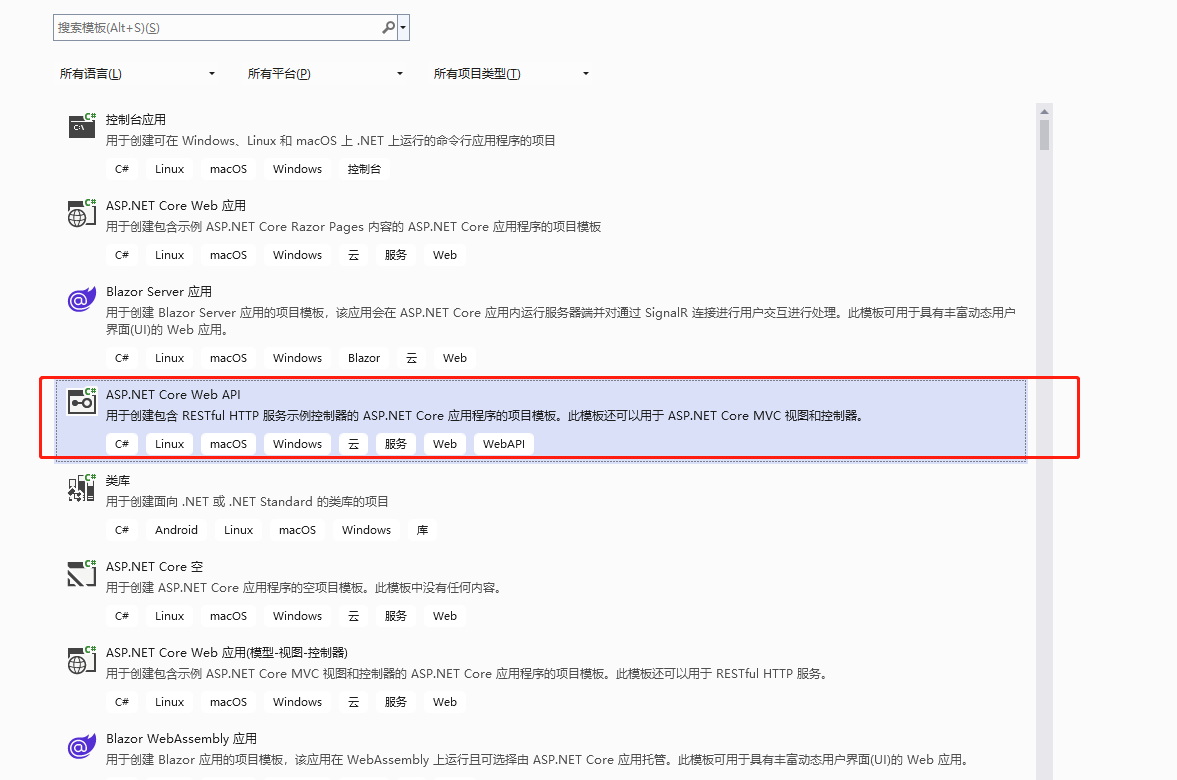The height and width of the screenshot is (780, 1177).
Task: Click the ASP.NET Core Web 应用(模型-视图-控制器) icon
Action: pos(81,660)
